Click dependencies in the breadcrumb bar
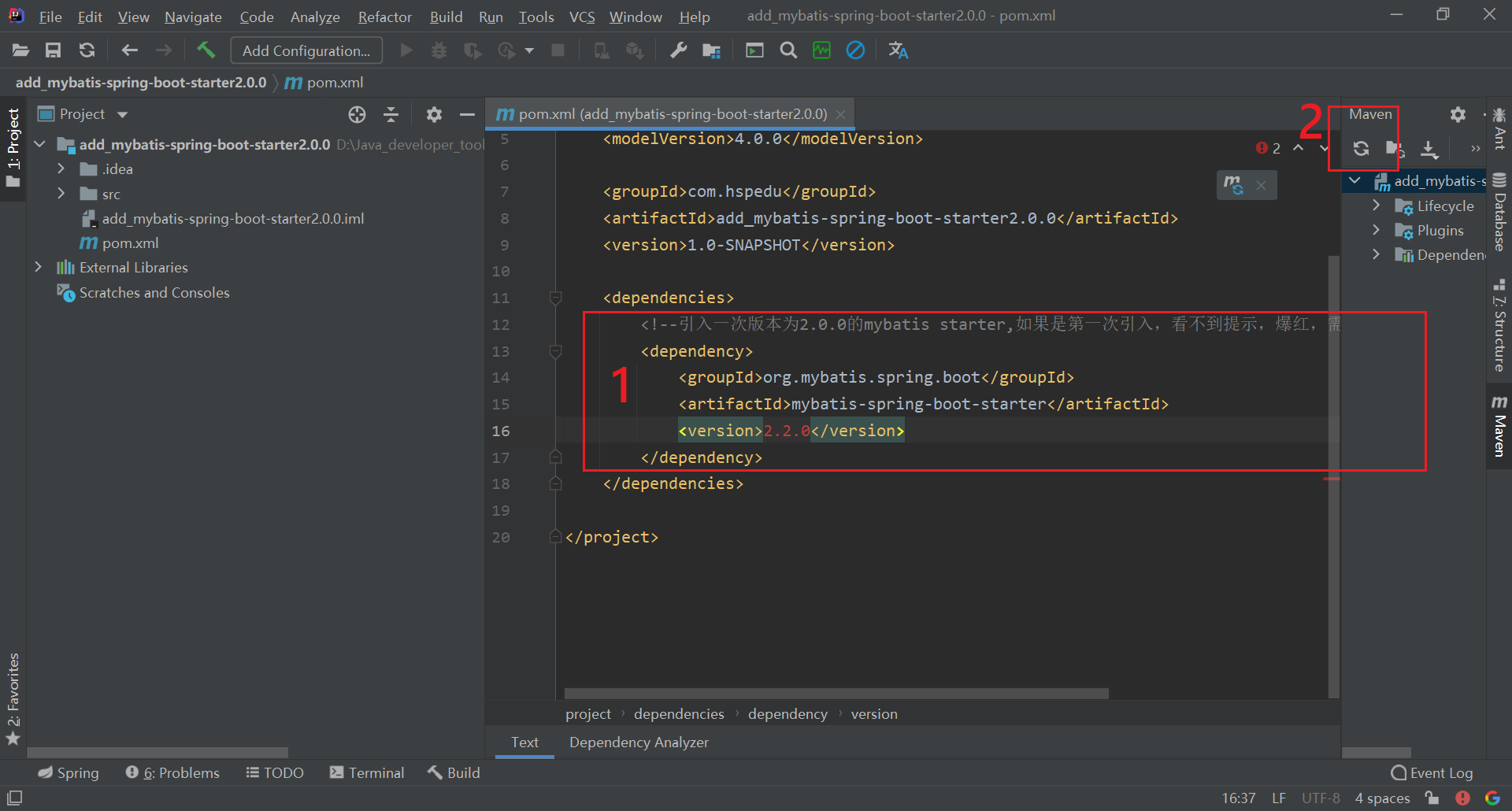 click(x=679, y=714)
